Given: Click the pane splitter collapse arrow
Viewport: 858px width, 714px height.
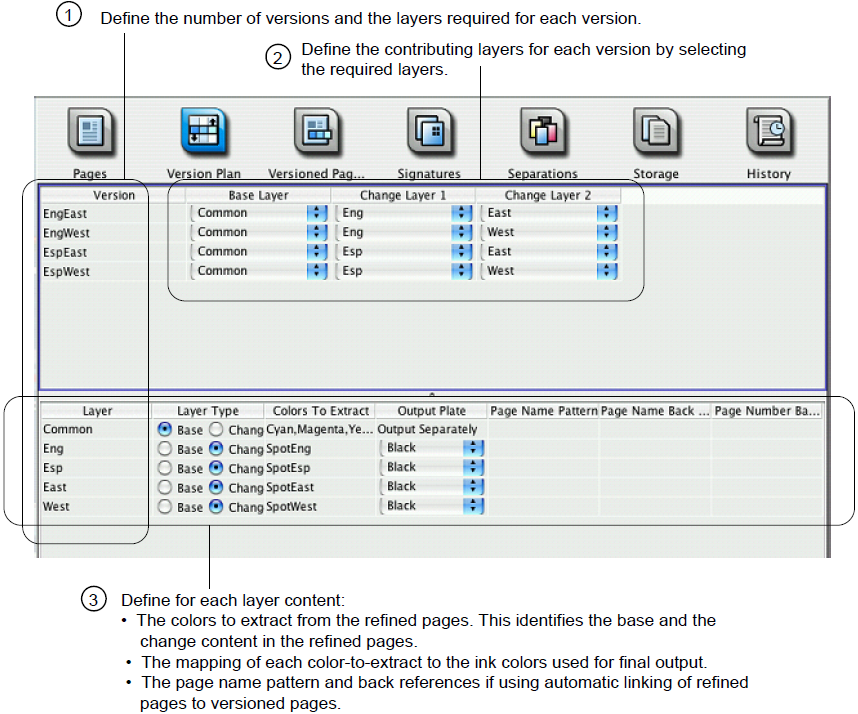Looking at the screenshot, I should (431, 395).
